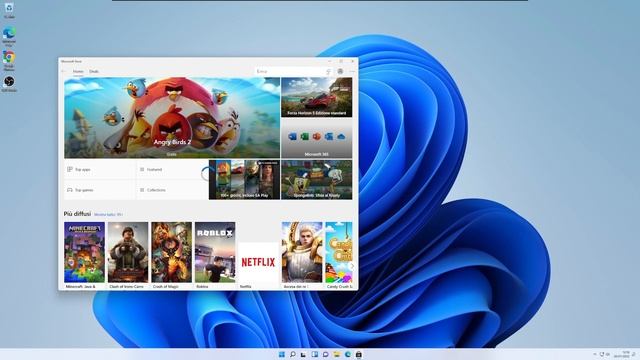Open the Forza Horizon 5 tile
Image resolution: width=640 pixels, height=360 pixels.
pos(317,97)
